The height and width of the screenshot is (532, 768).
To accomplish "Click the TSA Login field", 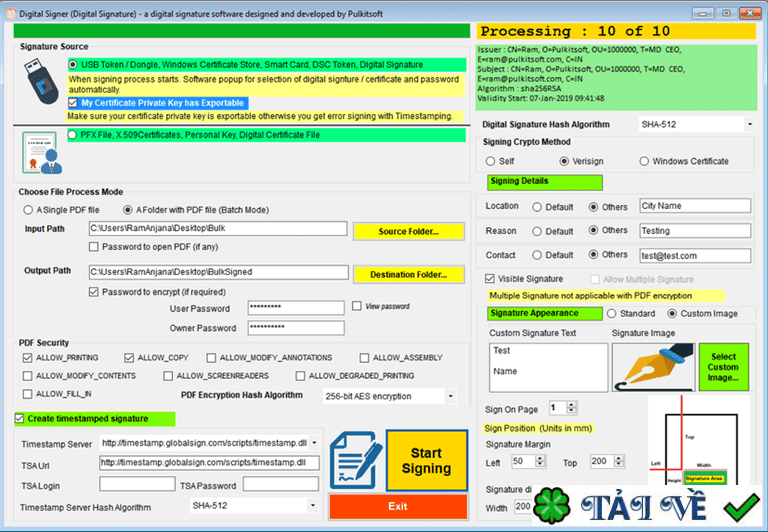I will 137,484.
